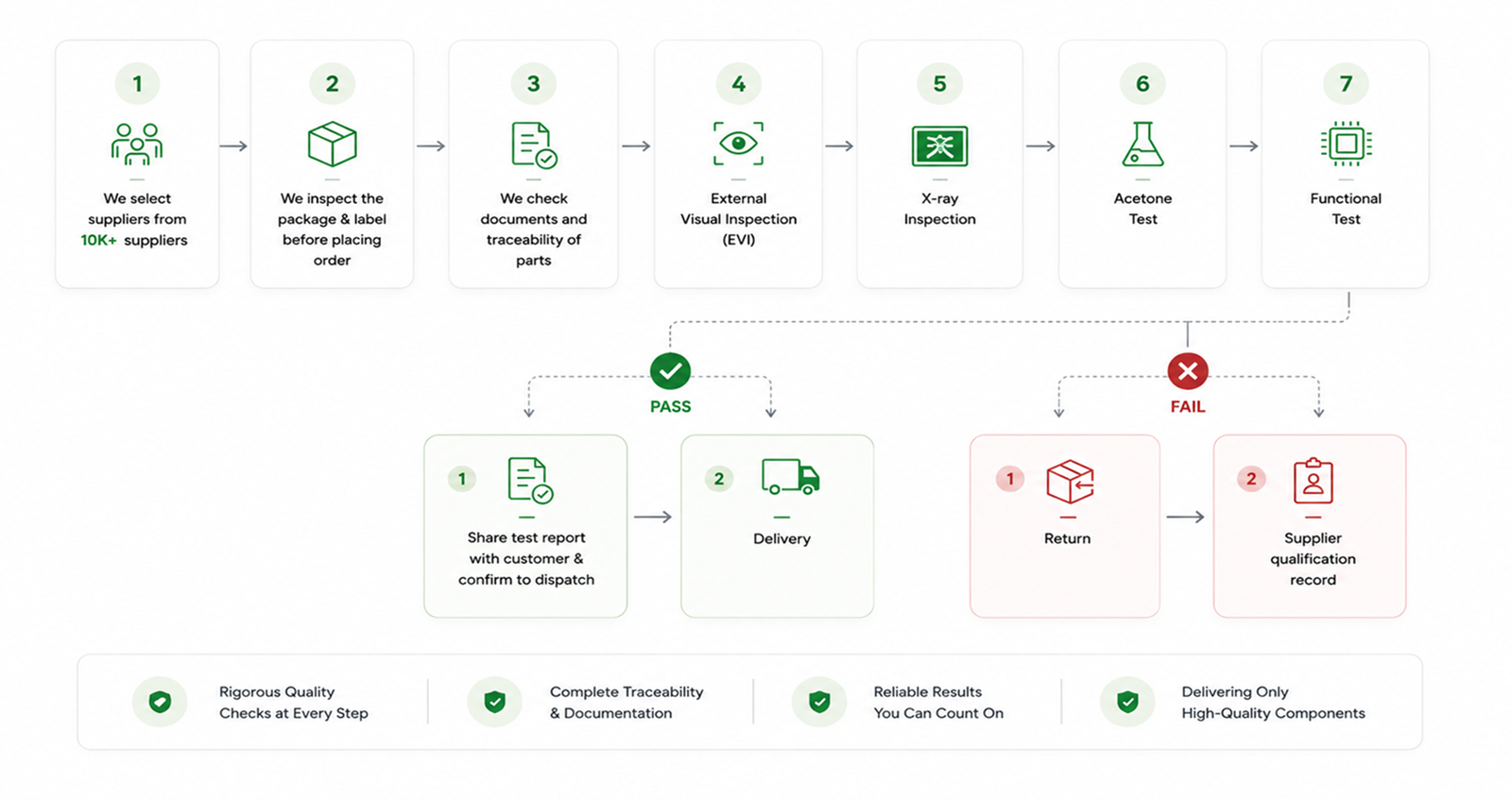Click the "Return" label
Screen dimensions: 1512x800
click(1067, 538)
